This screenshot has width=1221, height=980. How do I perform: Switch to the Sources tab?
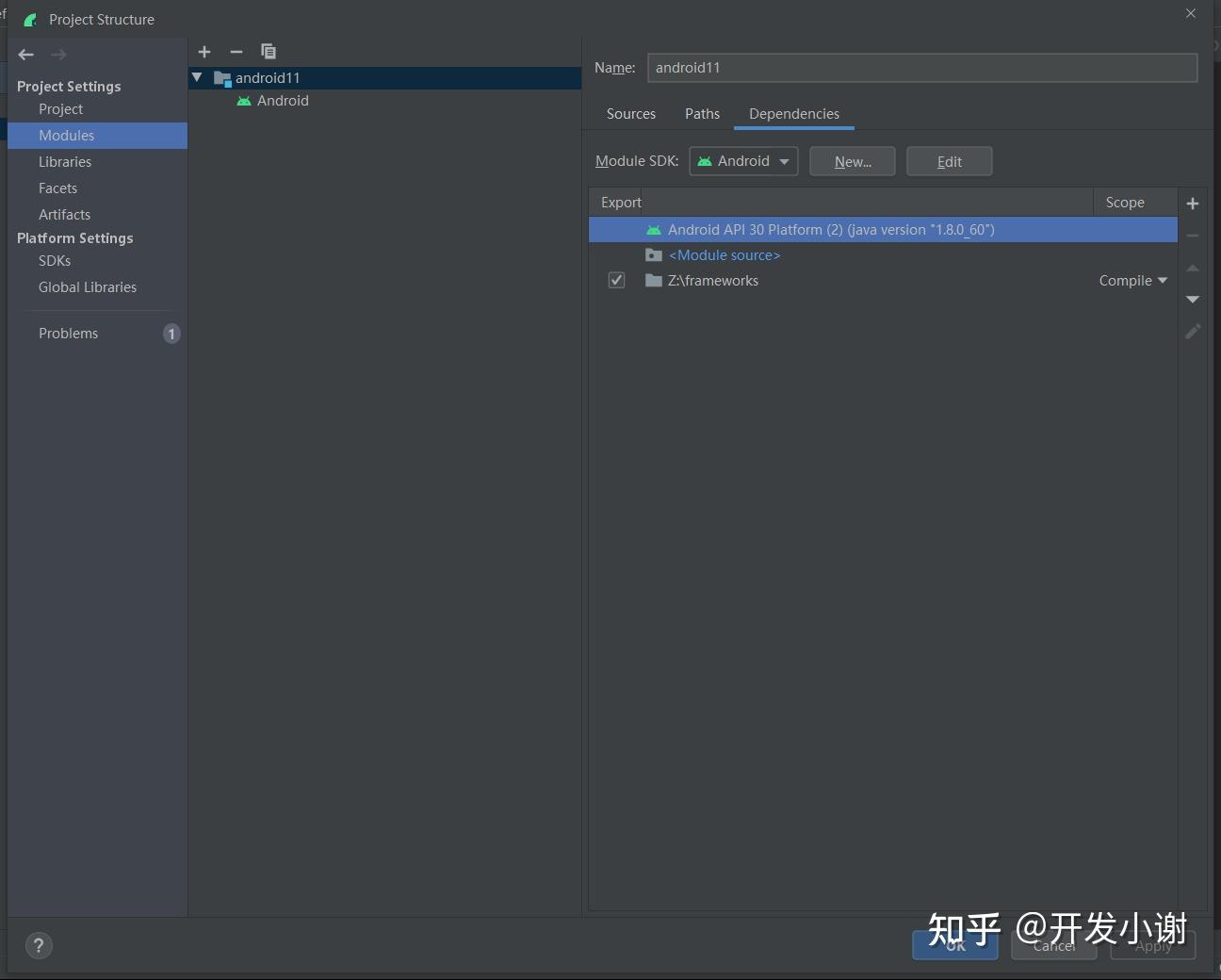tap(630, 113)
